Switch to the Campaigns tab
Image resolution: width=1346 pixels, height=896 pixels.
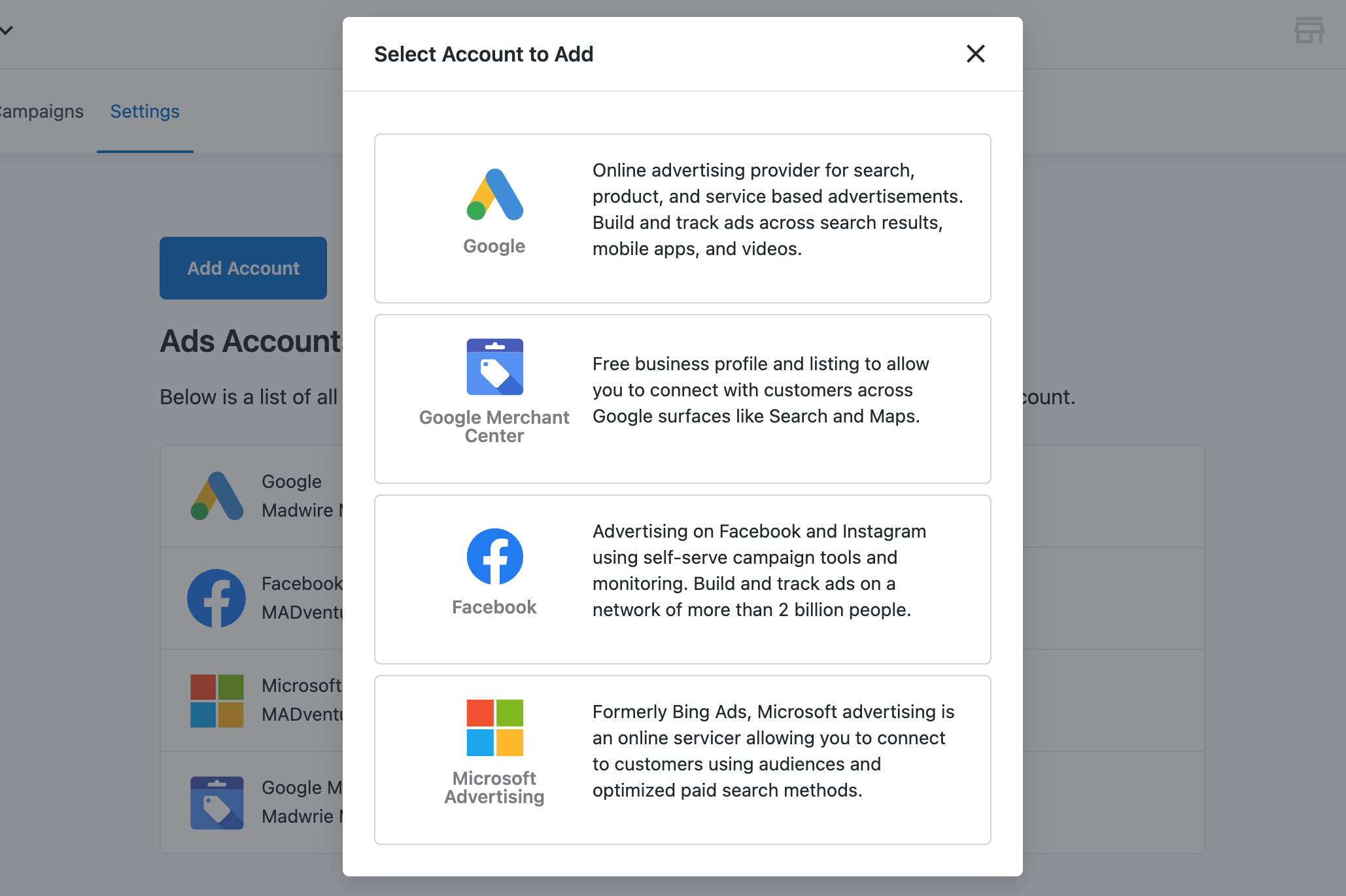(x=41, y=112)
